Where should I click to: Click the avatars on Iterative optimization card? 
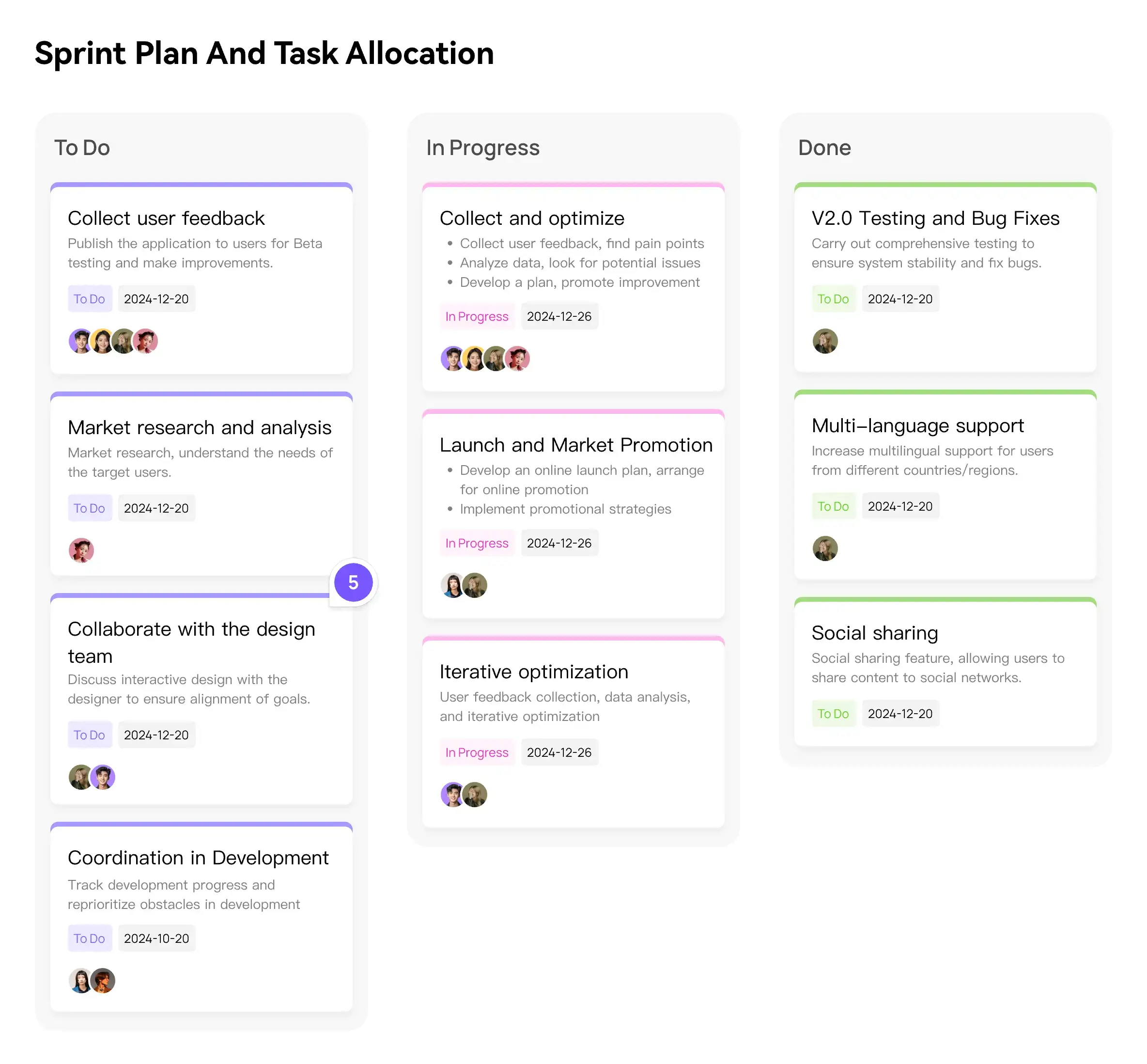464,795
